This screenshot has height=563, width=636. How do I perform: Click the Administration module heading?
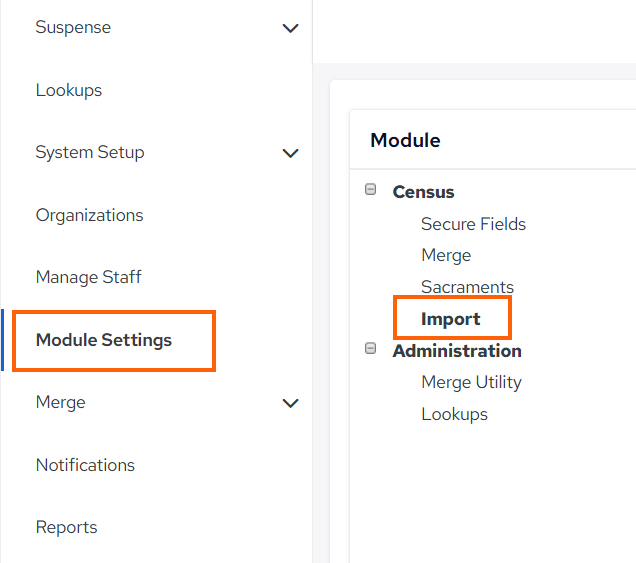tap(457, 351)
